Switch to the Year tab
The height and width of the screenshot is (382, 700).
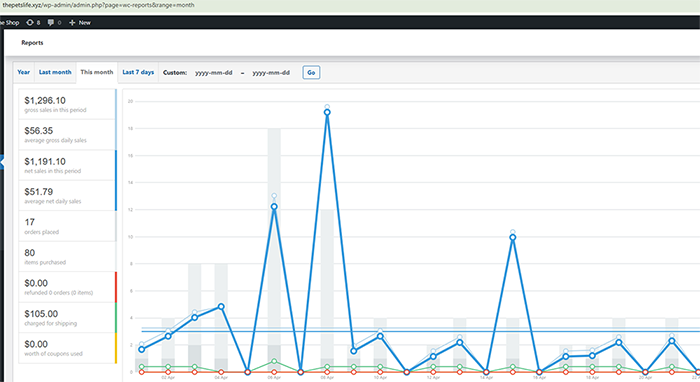pyautogui.click(x=24, y=72)
